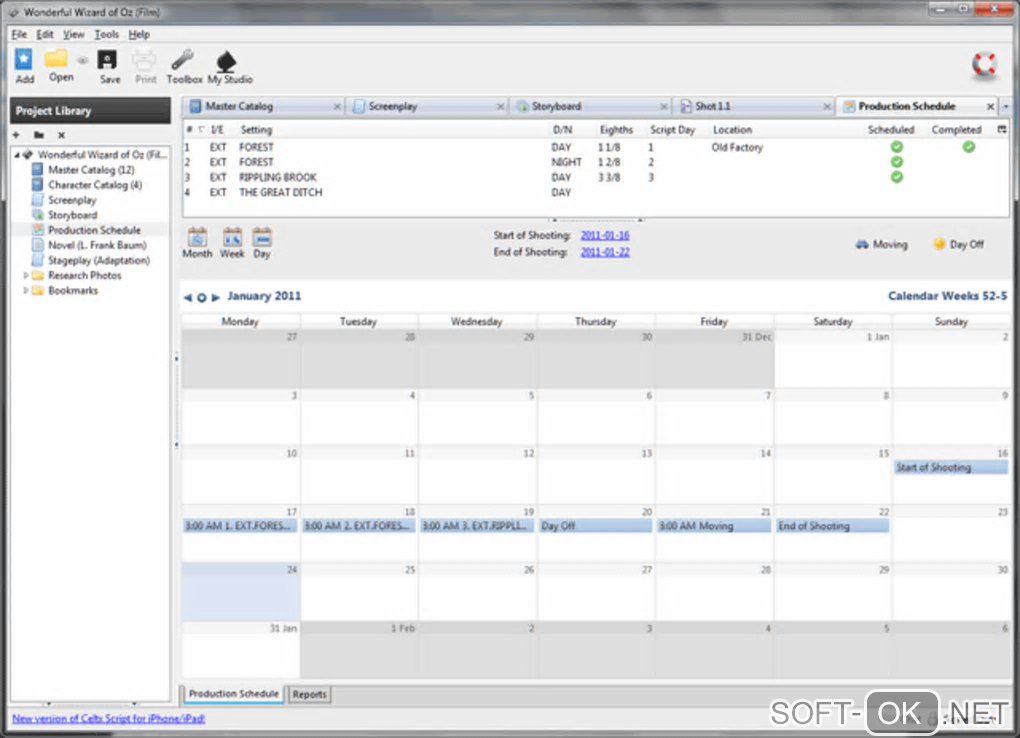
Task: Click the Day Off sun icon
Action: (939, 244)
